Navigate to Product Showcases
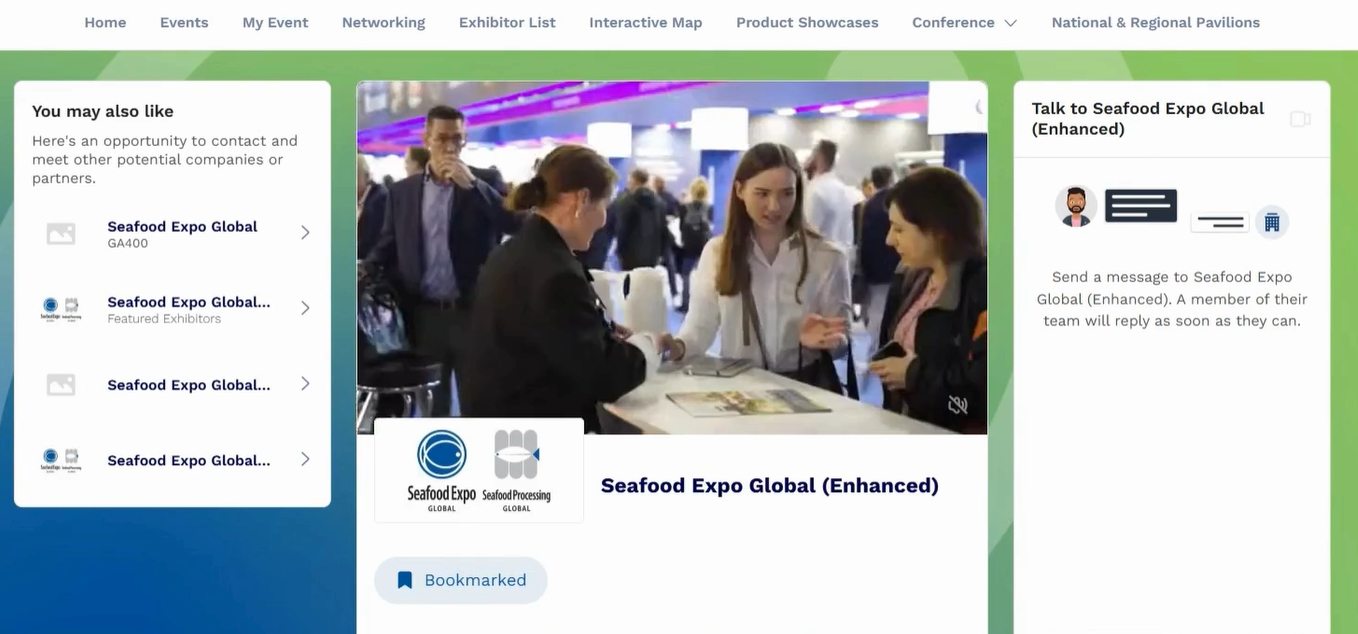 click(x=807, y=23)
